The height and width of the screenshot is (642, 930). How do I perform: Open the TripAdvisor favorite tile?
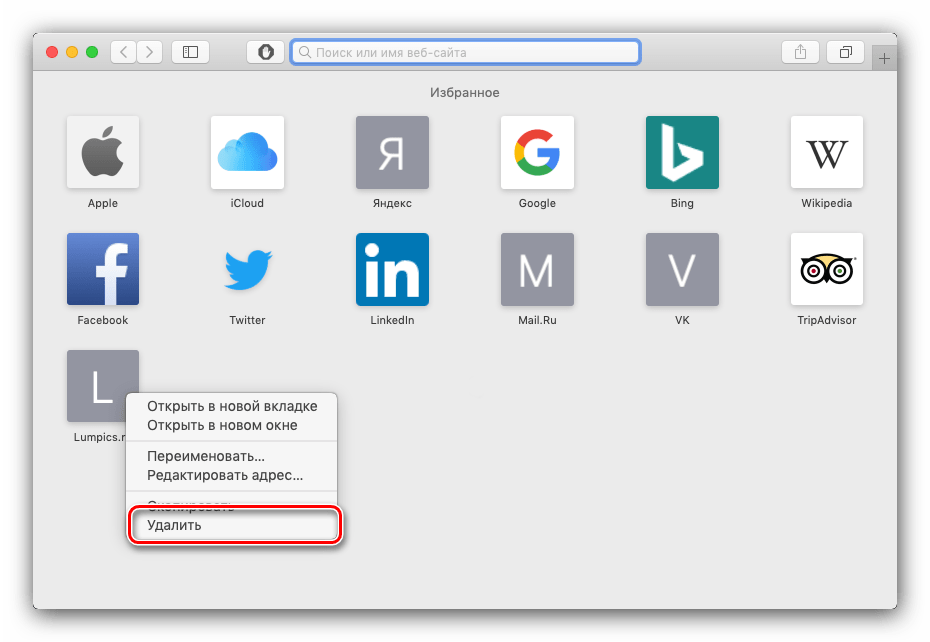tap(827, 270)
